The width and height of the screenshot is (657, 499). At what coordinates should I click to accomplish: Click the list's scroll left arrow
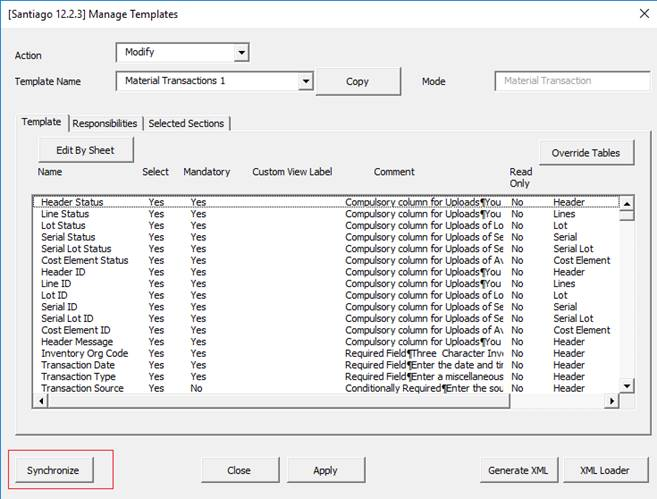[x=41, y=401]
